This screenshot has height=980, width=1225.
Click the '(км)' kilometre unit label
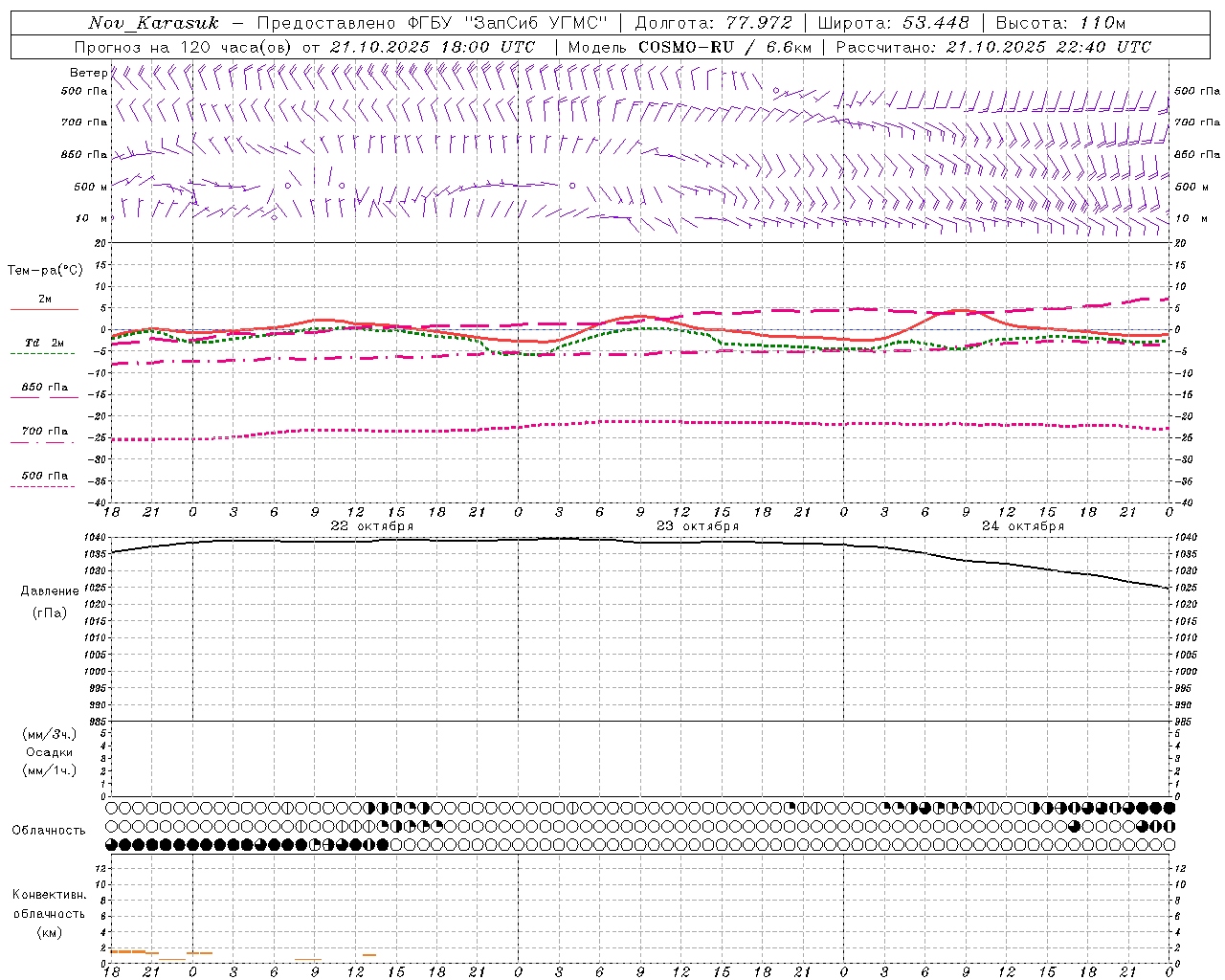click(x=50, y=932)
